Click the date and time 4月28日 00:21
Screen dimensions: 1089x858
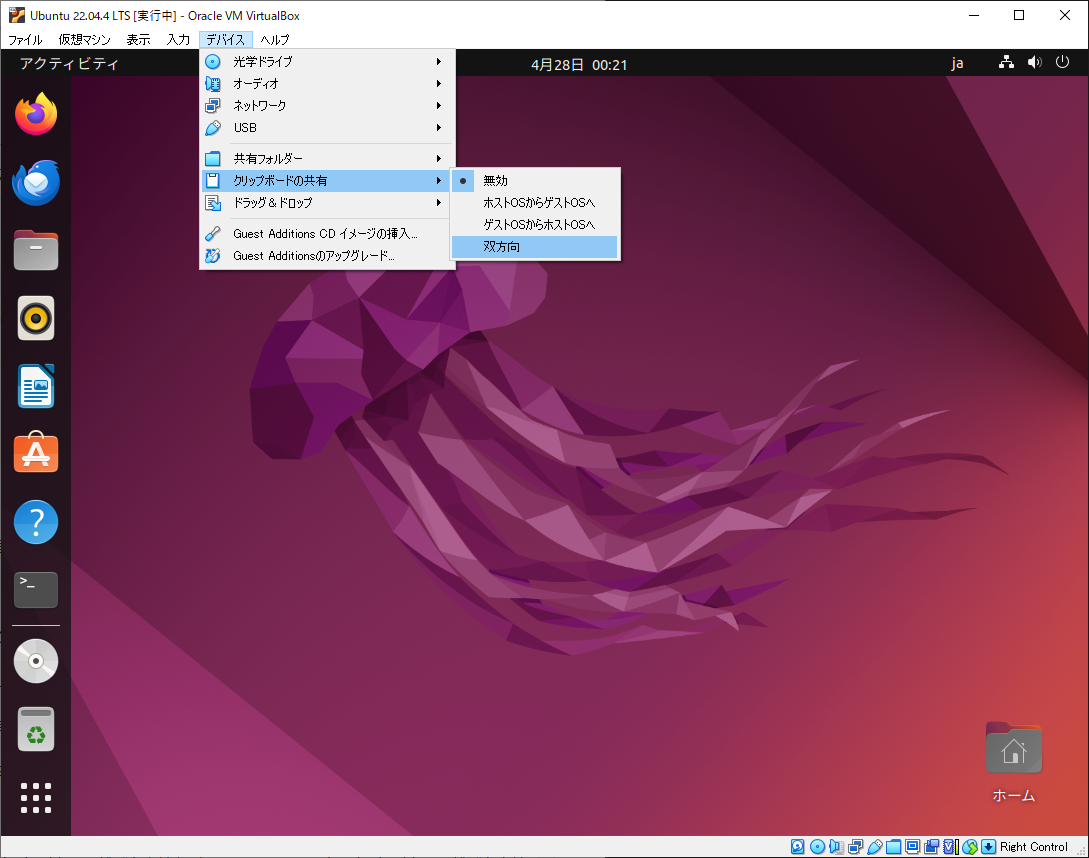[579, 65]
